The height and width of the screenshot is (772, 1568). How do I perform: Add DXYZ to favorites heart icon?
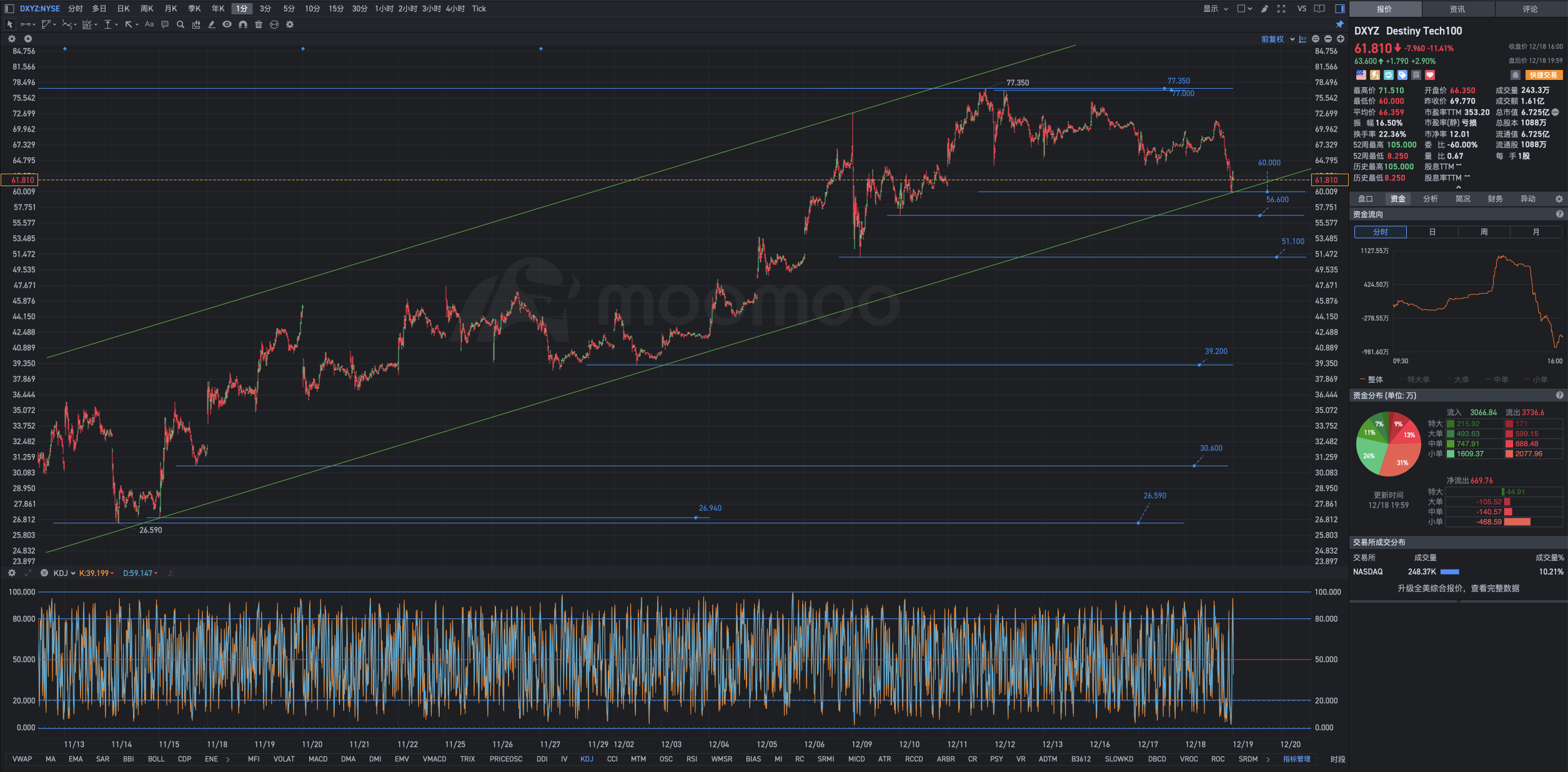click(x=1430, y=75)
